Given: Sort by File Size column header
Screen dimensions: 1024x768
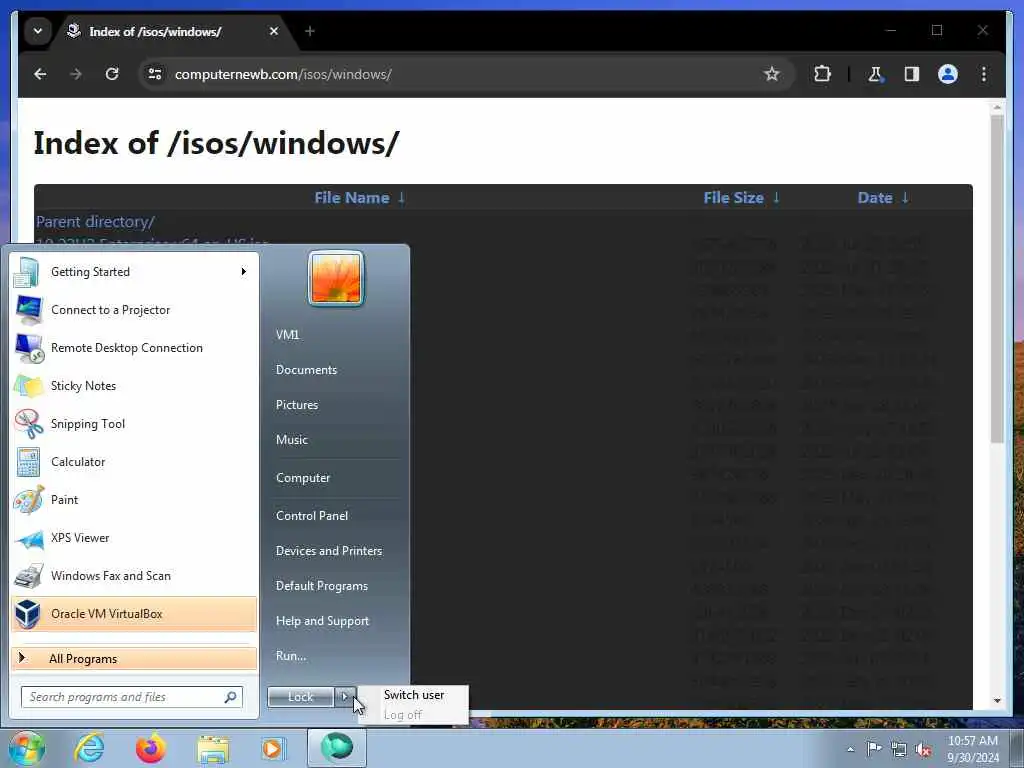Looking at the screenshot, I should [741, 198].
